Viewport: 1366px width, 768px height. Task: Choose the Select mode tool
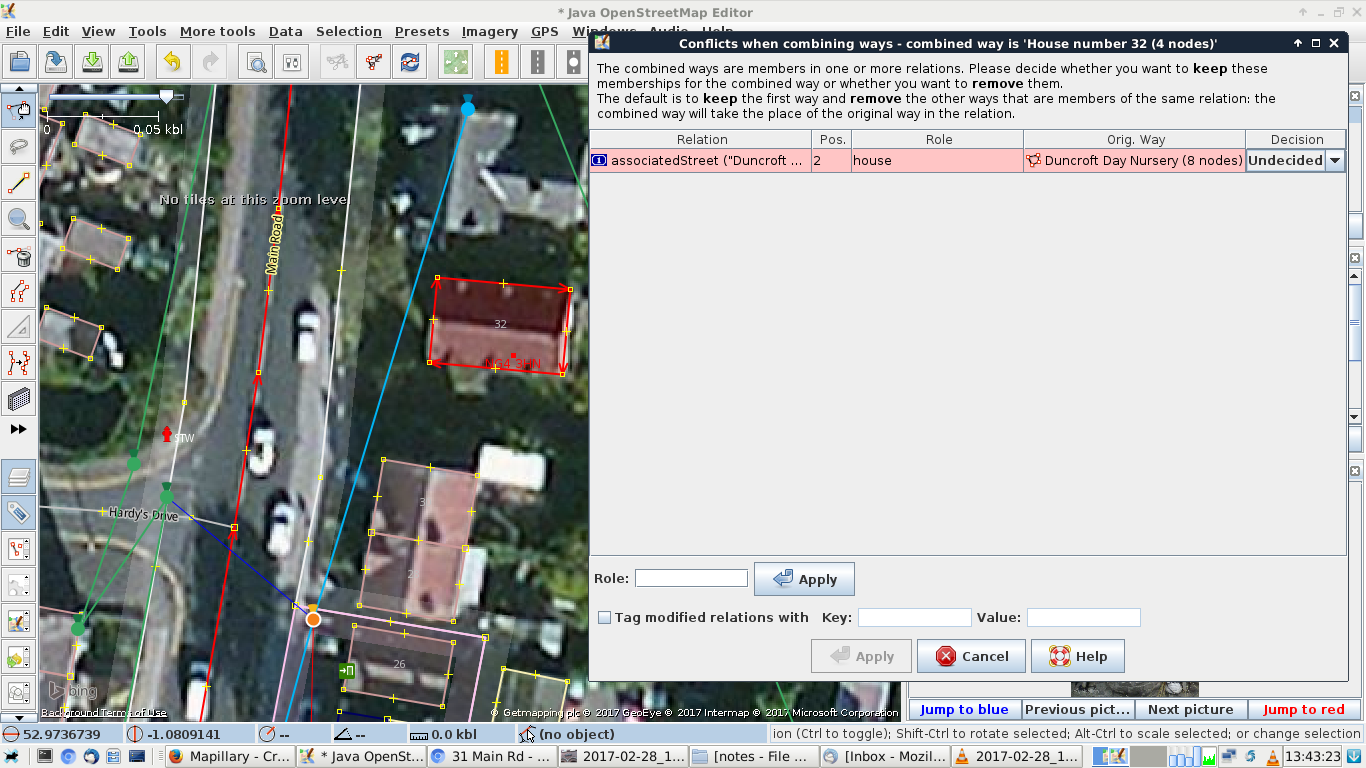pos(19,110)
